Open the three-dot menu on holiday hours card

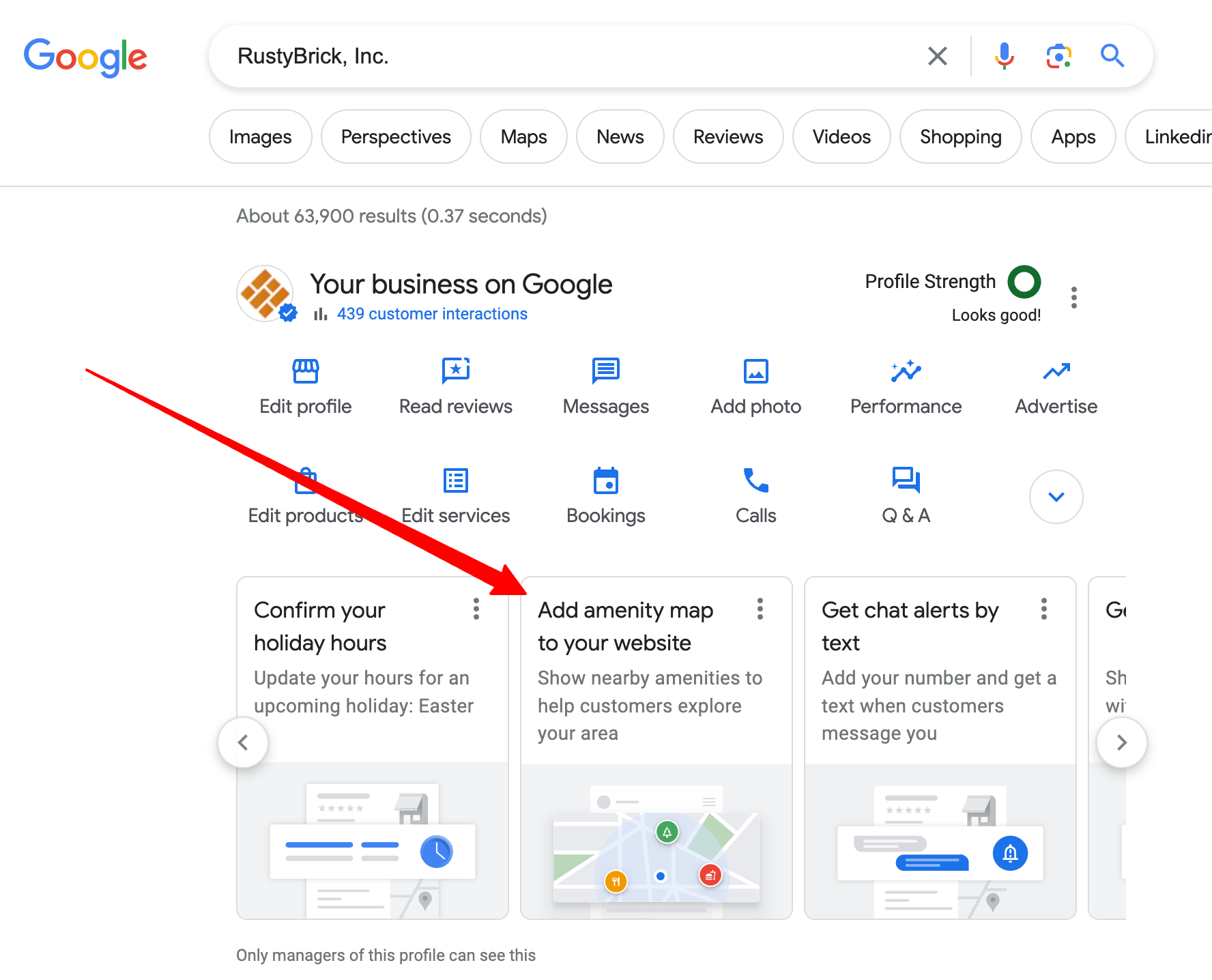[x=476, y=609]
